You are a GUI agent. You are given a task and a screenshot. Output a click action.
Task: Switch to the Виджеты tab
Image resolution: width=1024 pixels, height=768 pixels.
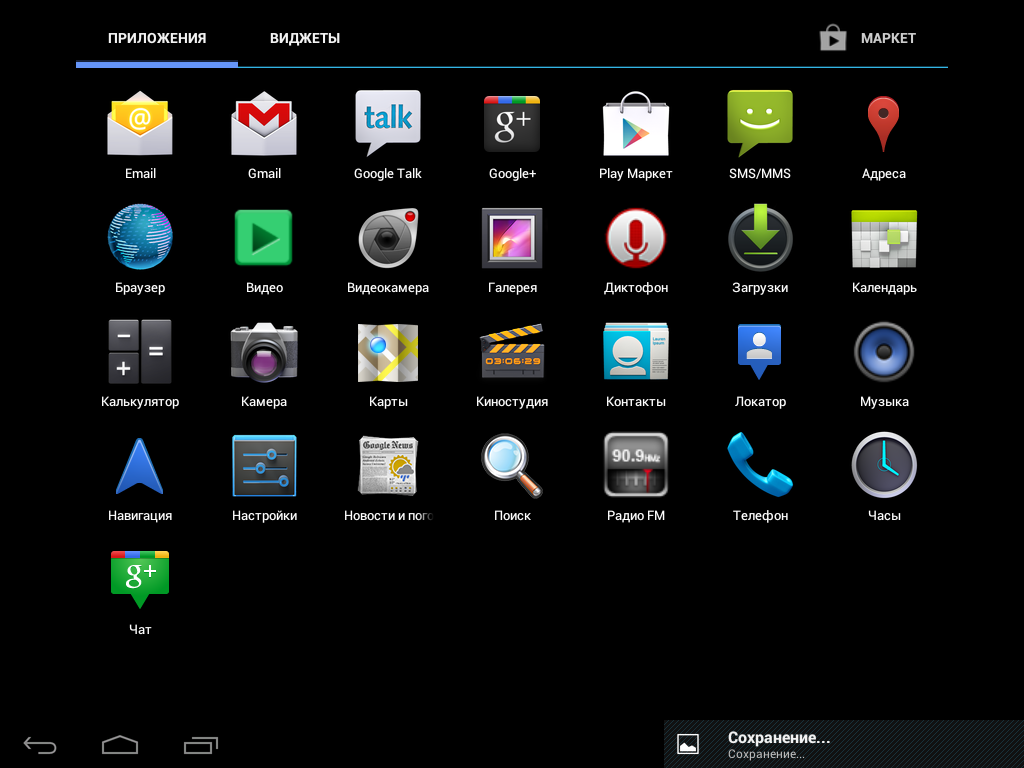[305, 39]
